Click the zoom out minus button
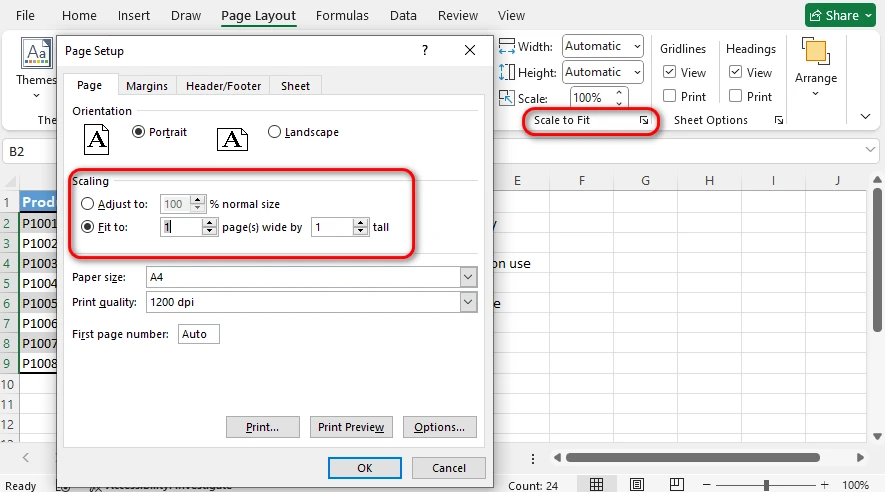The image size is (885, 492). (706, 485)
